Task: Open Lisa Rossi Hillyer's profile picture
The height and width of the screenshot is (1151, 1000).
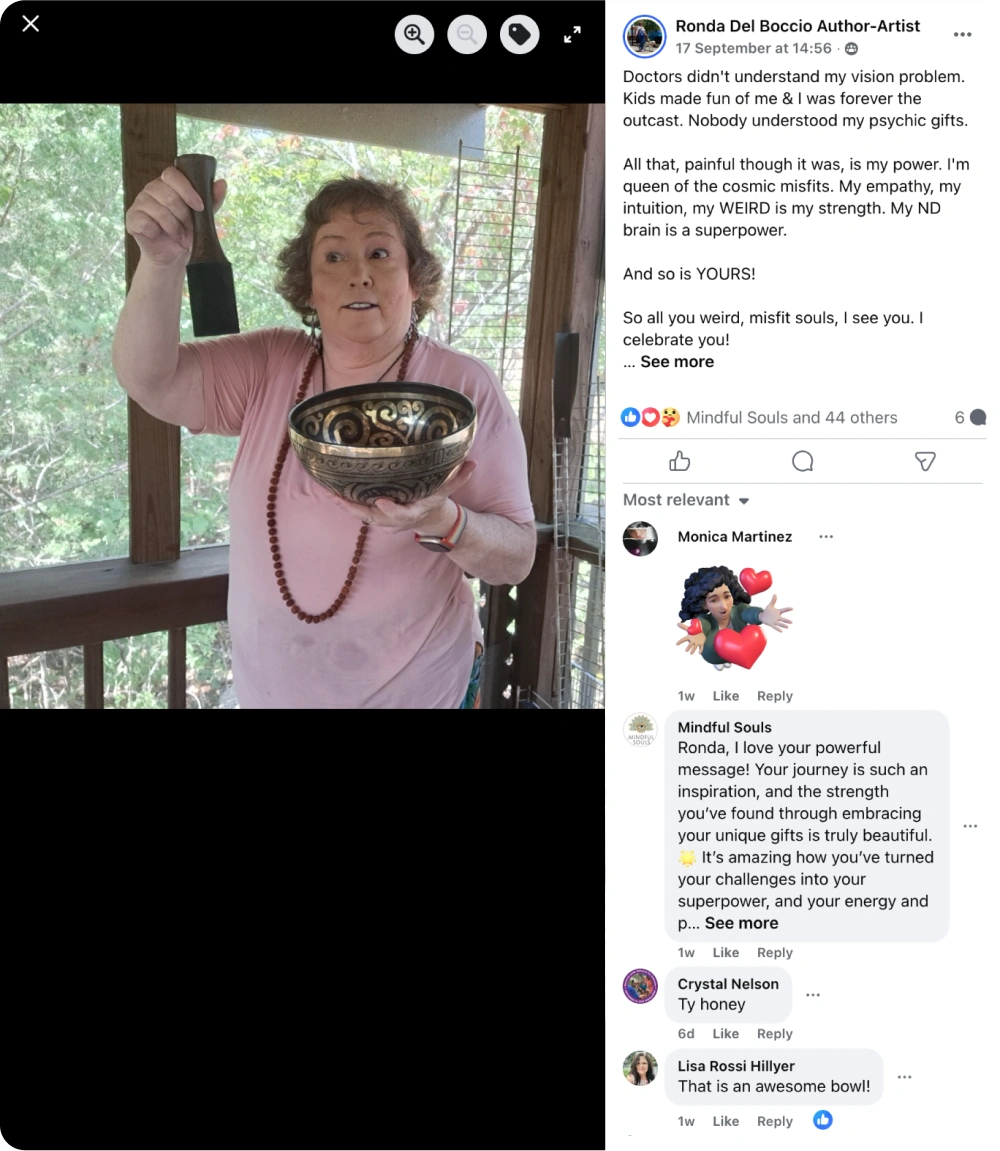Action: point(640,1067)
